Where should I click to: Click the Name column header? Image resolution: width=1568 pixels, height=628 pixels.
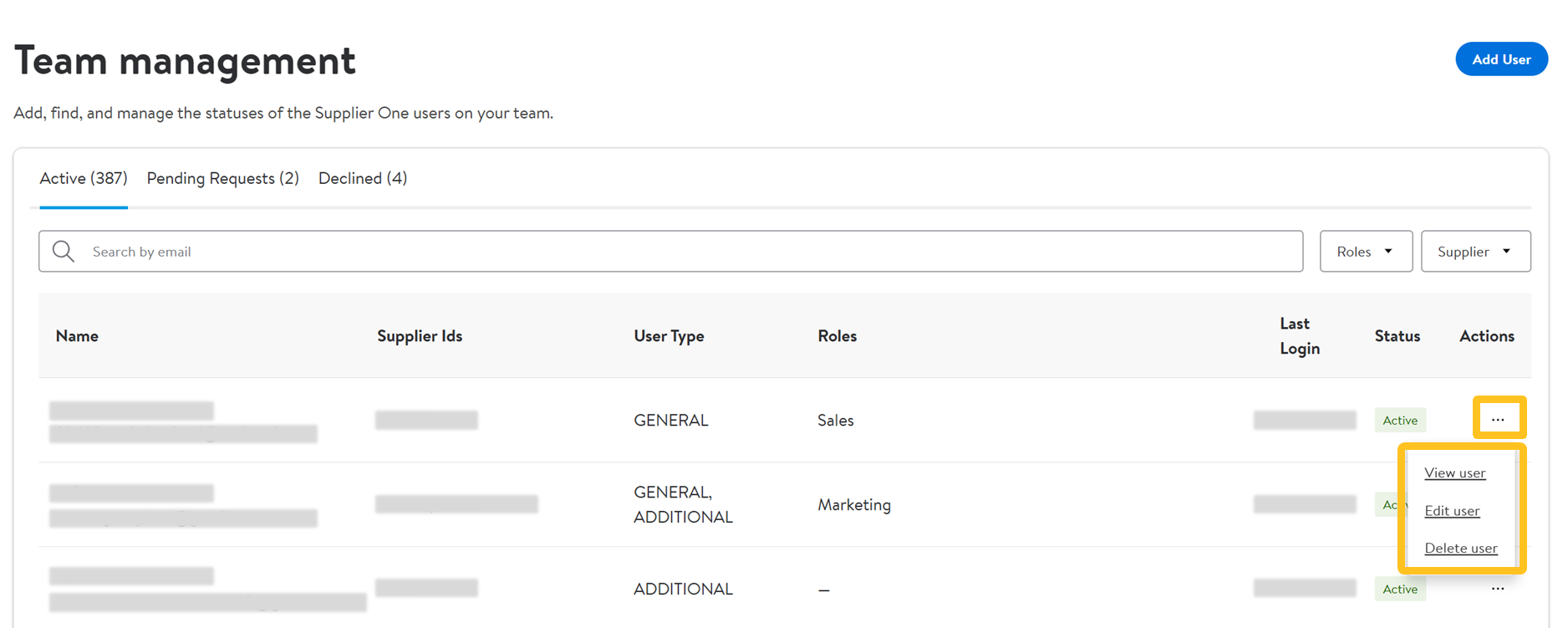click(x=77, y=336)
